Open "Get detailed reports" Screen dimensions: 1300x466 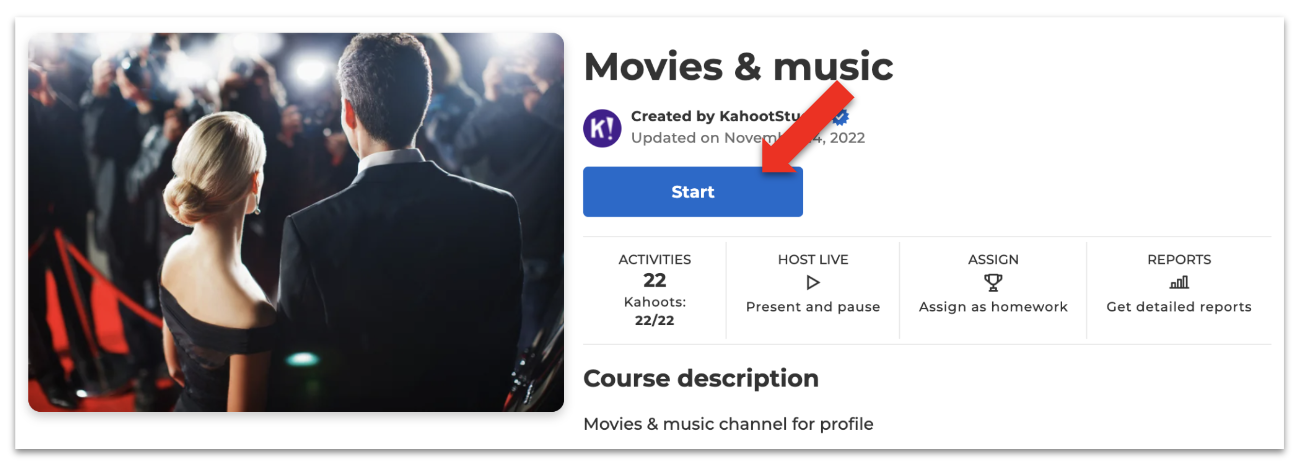[x=1179, y=307]
